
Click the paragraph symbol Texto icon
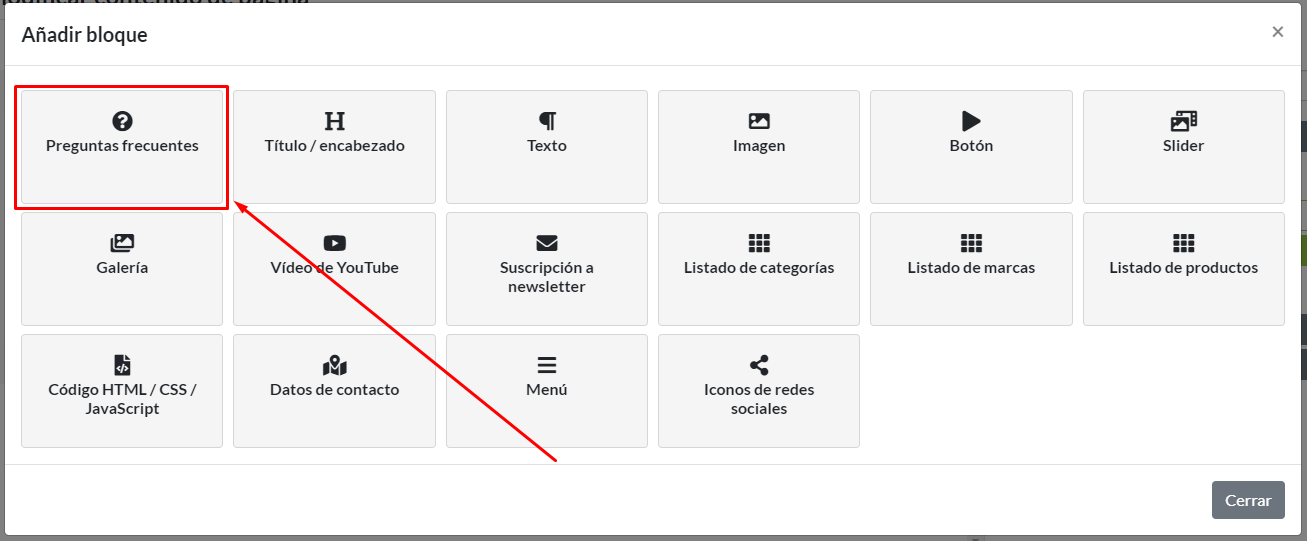547,121
